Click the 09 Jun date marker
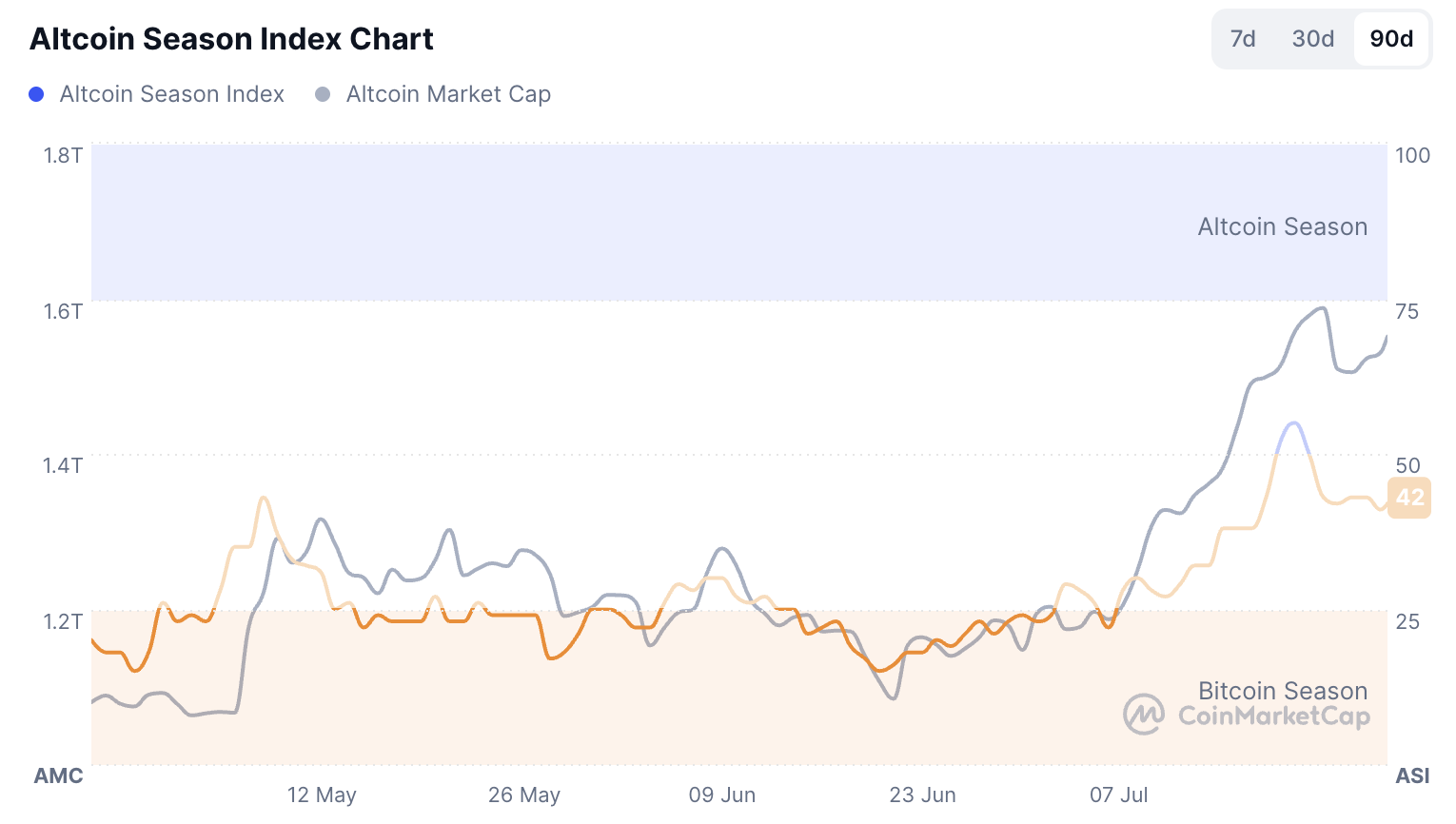 coord(722,795)
